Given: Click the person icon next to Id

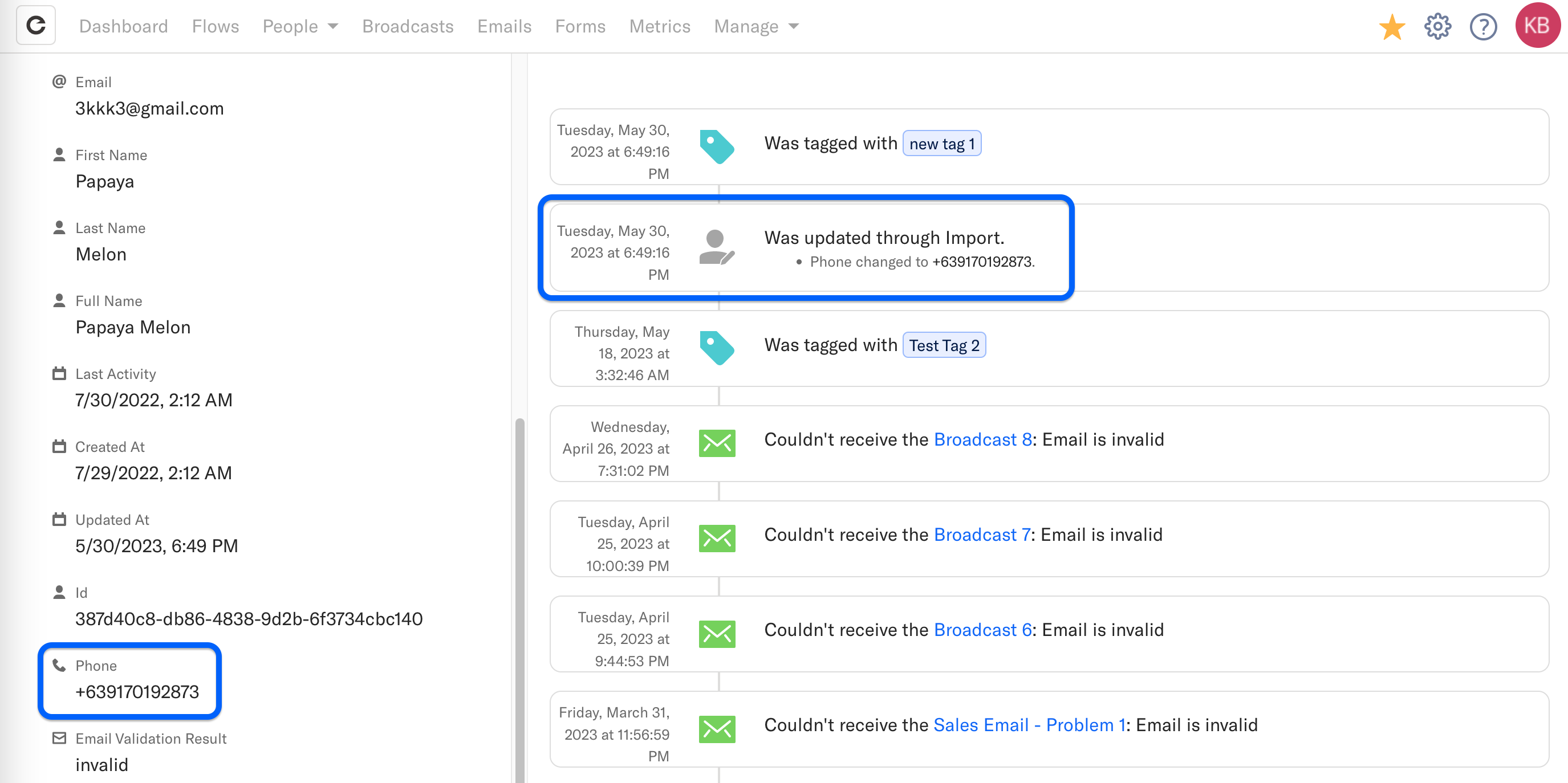Looking at the screenshot, I should 59,593.
